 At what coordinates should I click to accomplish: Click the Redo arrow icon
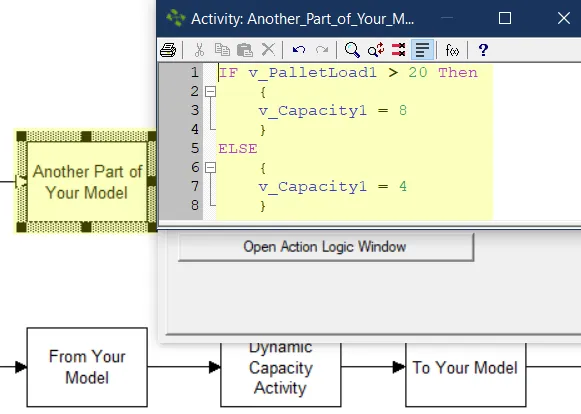322,49
